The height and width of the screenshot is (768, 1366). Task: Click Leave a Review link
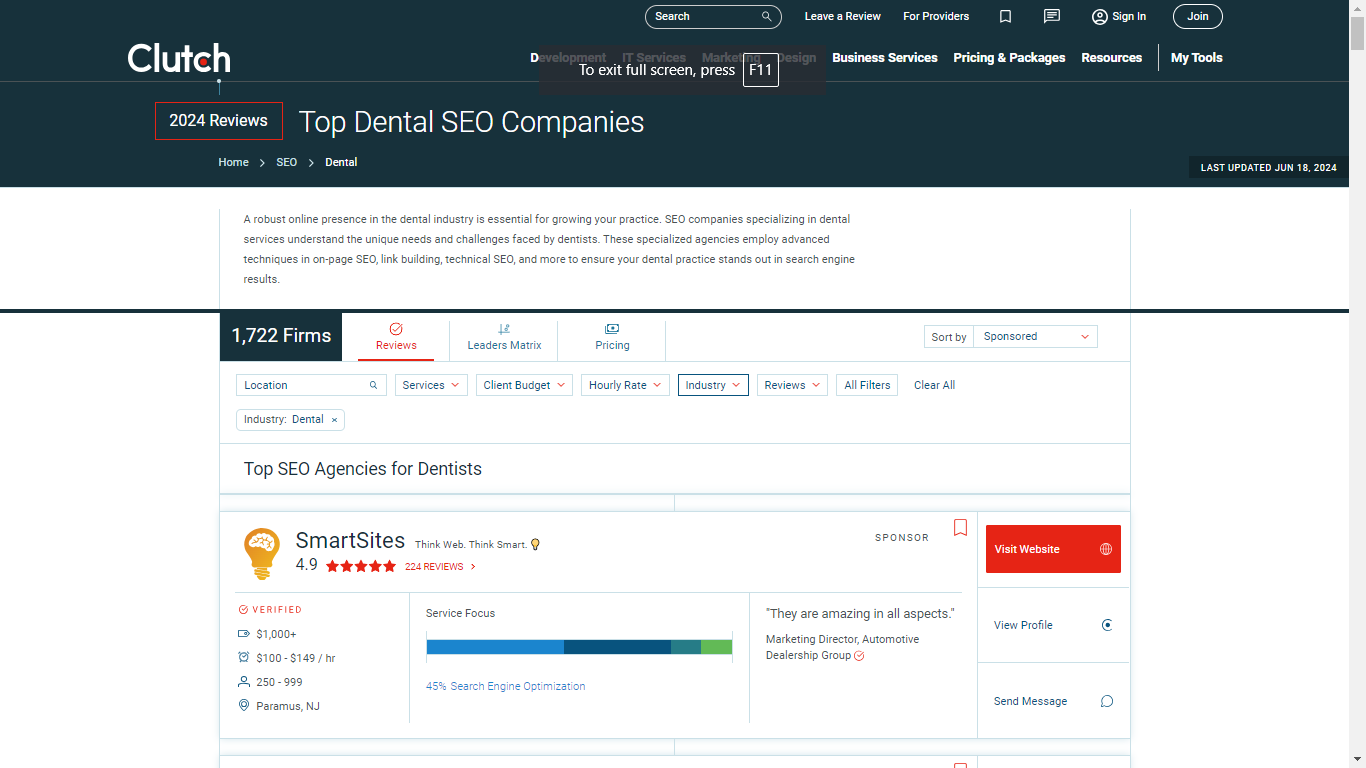coord(843,16)
